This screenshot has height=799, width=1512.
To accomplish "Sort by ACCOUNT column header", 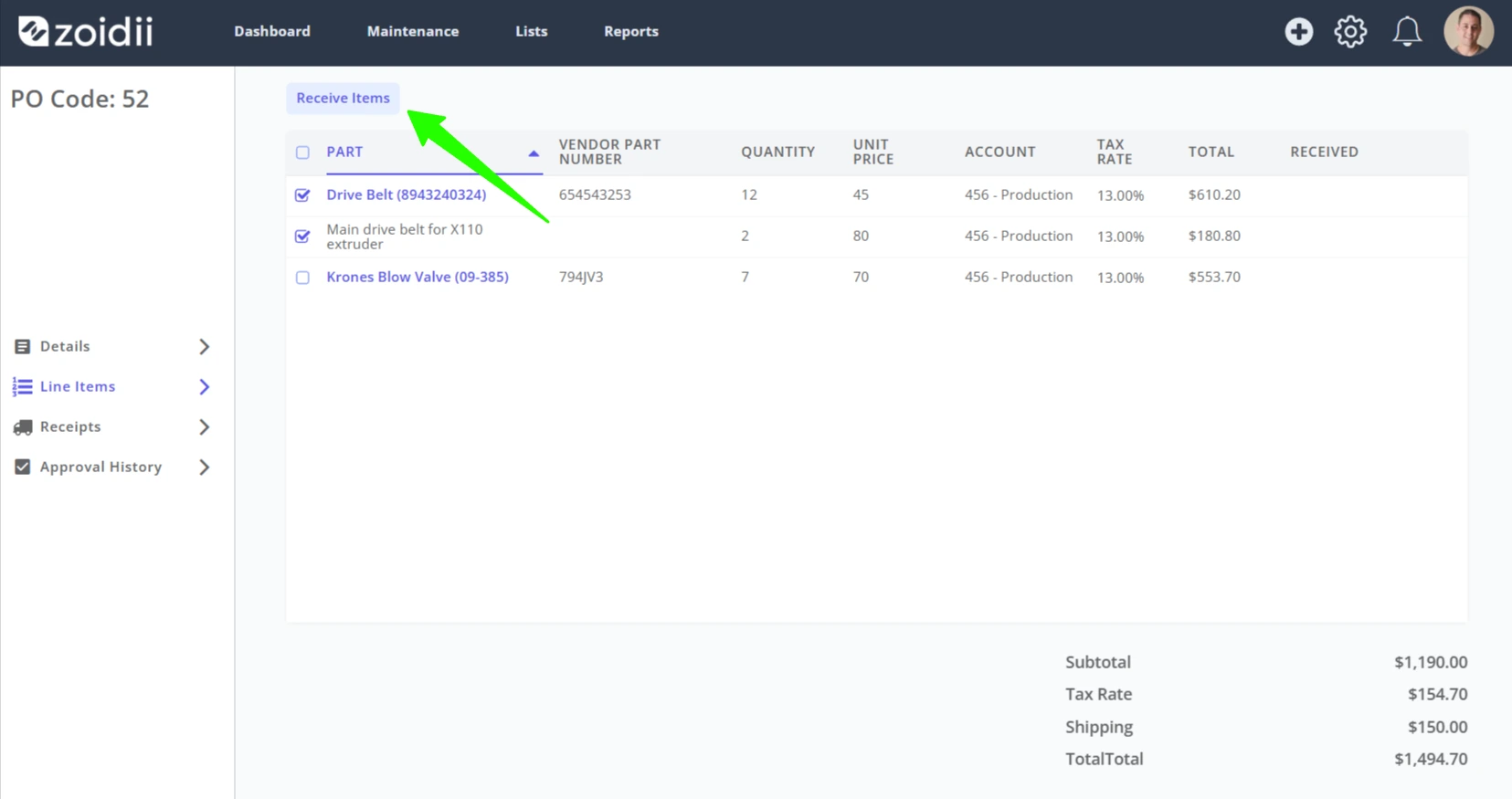I will pyautogui.click(x=1000, y=152).
